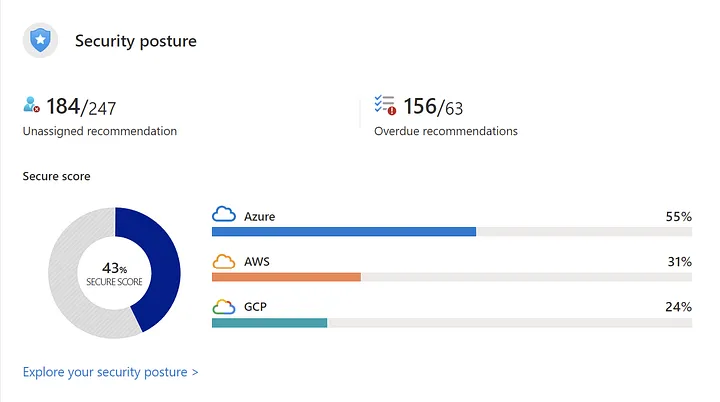Screen dimensions: 720x402
Task: Select the AWS orange progress bar
Action: (286, 277)
